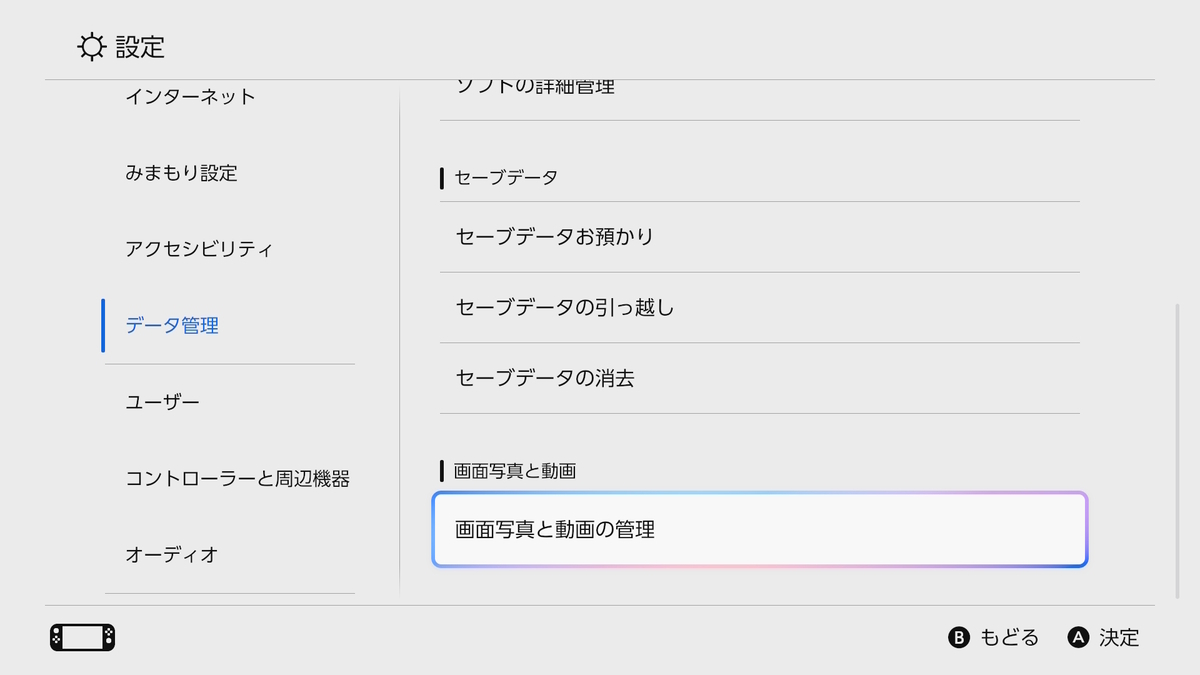Viewport: 1200px width, 675px height.
Task: Select セーブデータの引っ越し
Action: pyautogui.click(x=760, y=308)
